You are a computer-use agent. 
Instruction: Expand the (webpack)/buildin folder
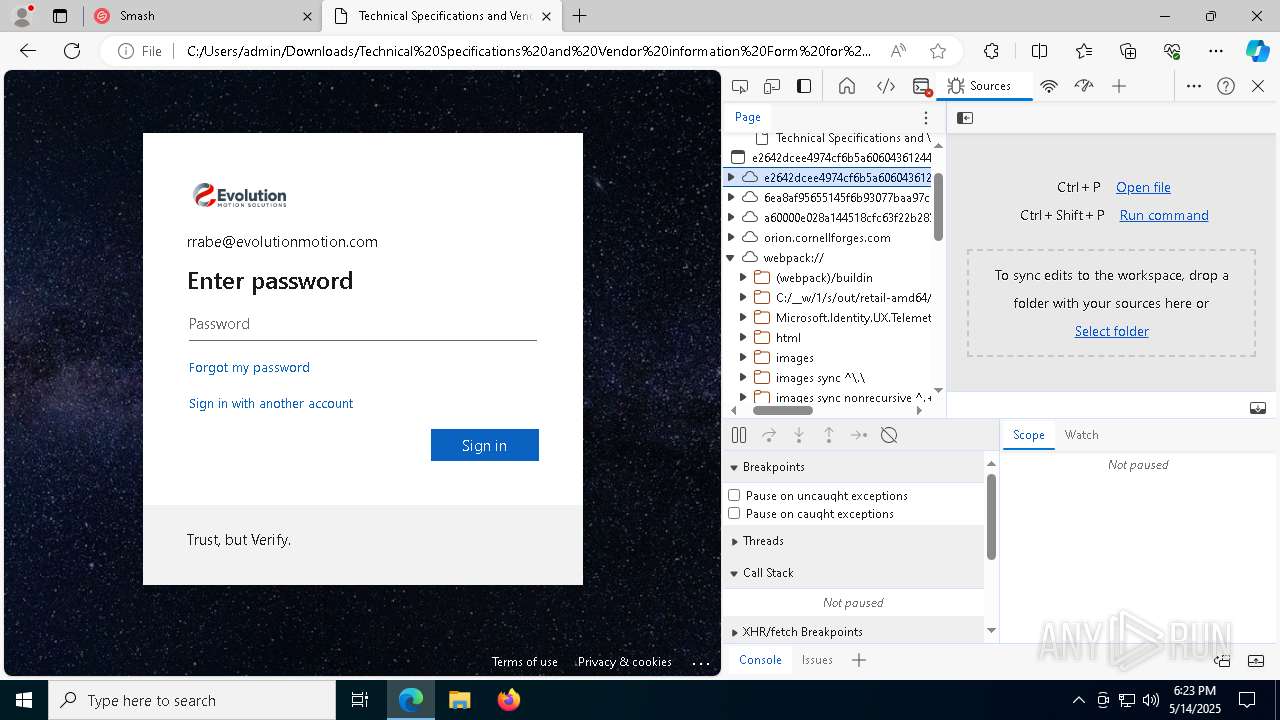click(x=743, y=277)
